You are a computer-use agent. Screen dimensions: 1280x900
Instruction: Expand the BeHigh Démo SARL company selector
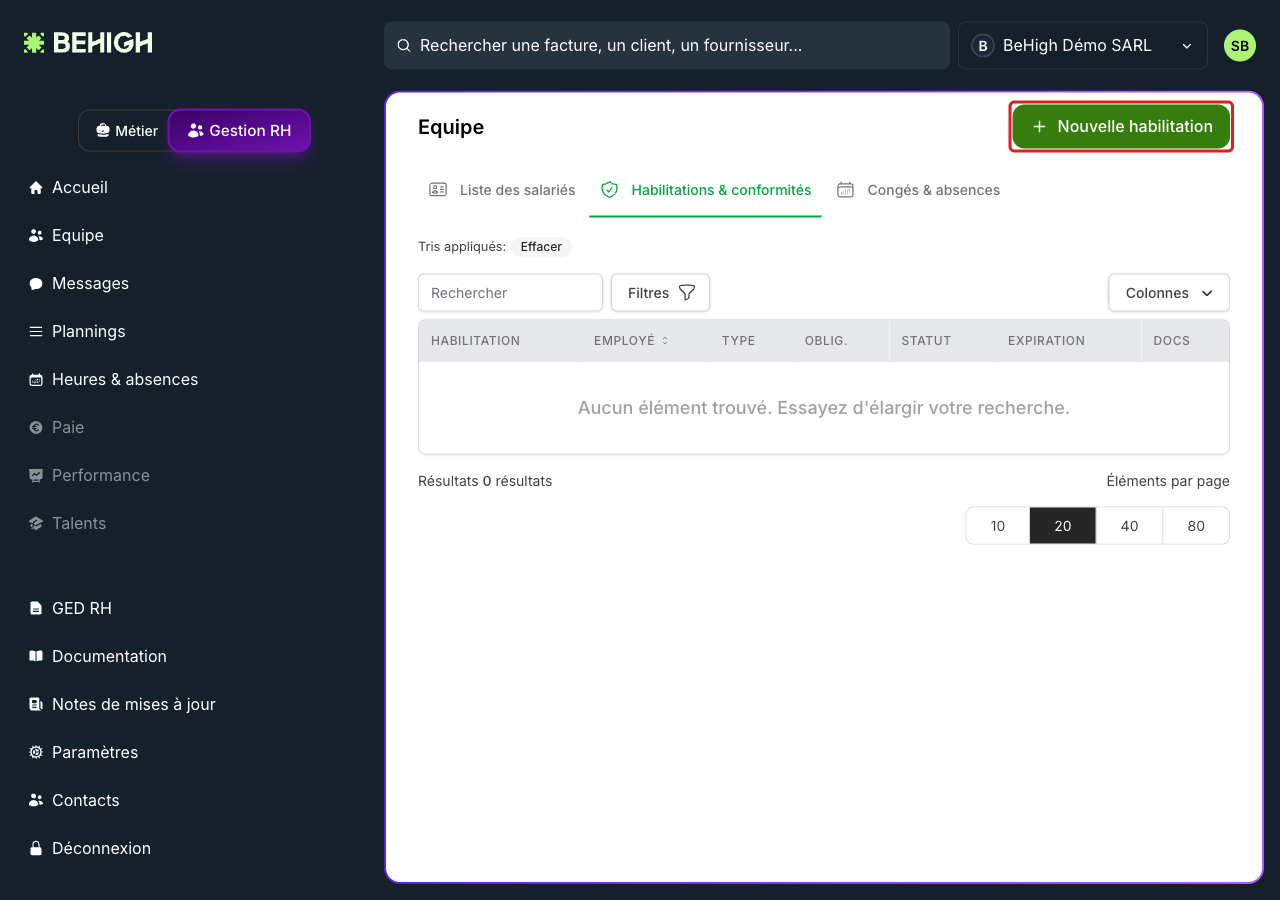1083,46
